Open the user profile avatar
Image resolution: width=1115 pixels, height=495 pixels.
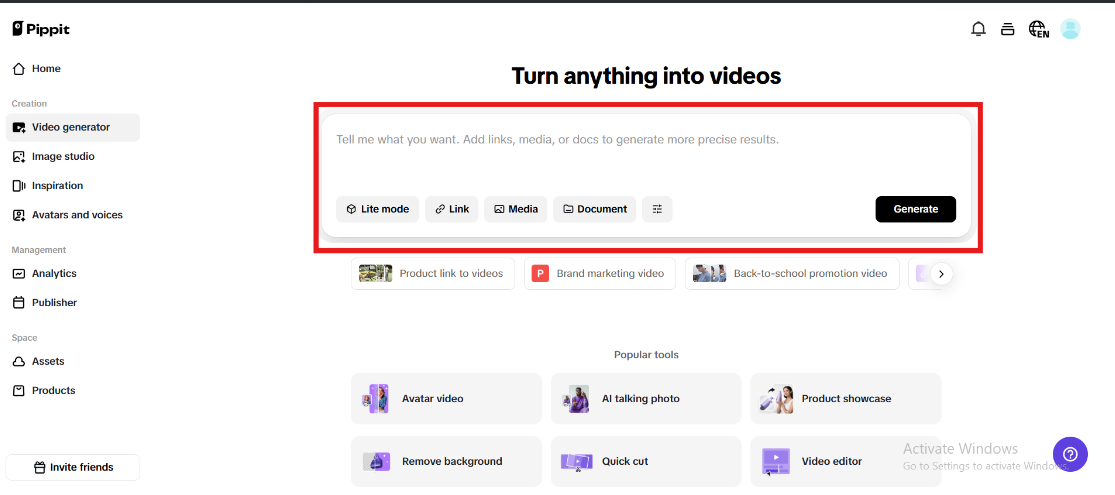[1070, 29]
